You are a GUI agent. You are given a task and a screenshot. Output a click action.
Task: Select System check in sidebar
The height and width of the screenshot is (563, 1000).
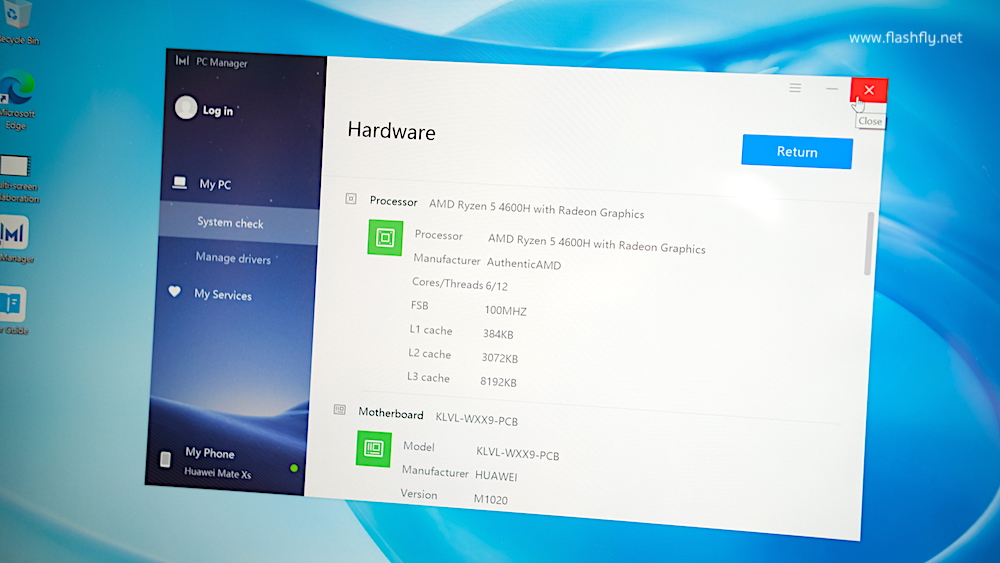230,223
